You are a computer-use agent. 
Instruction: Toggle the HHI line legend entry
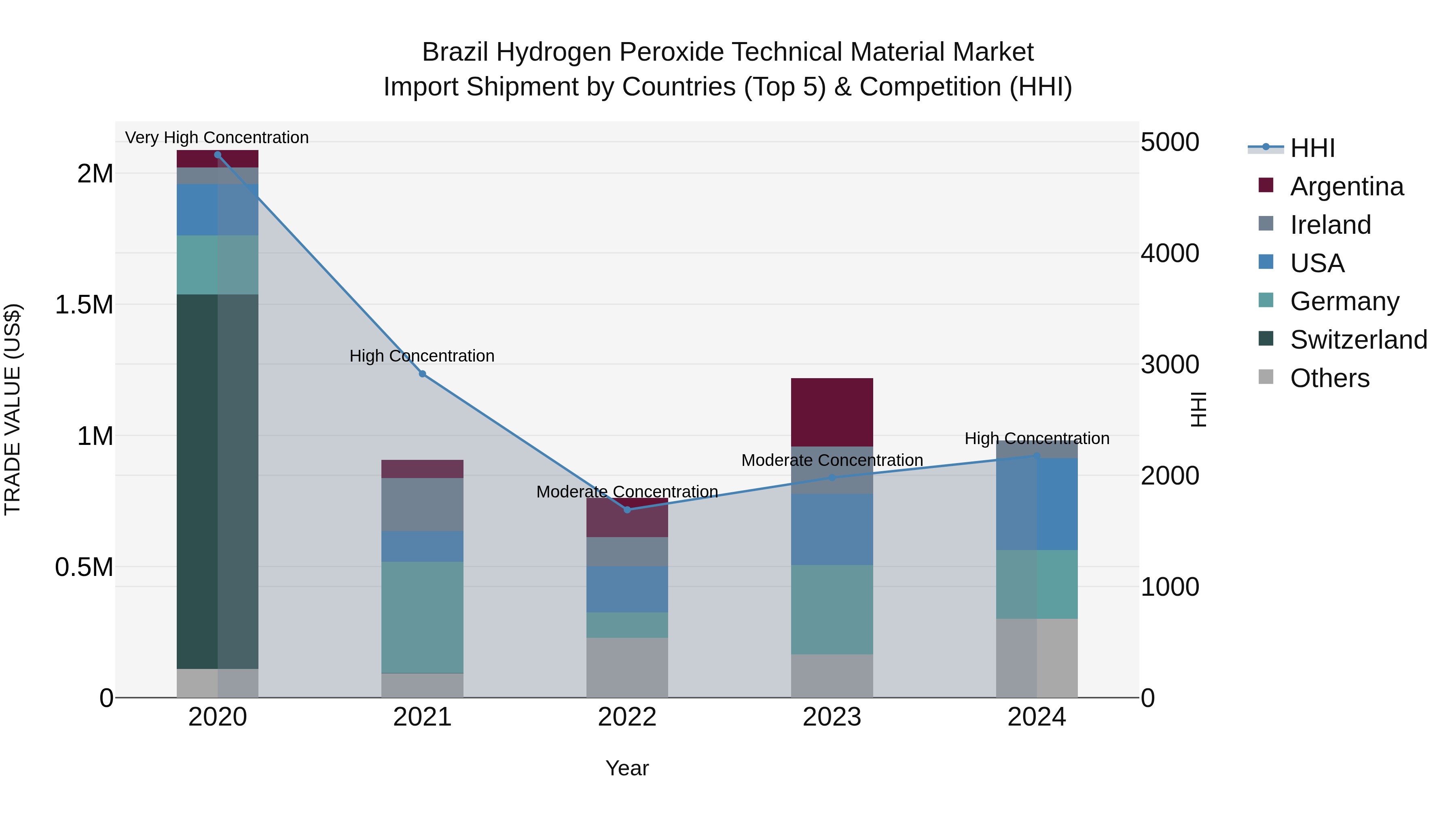pyautogui.click(x=1291, y=148)
